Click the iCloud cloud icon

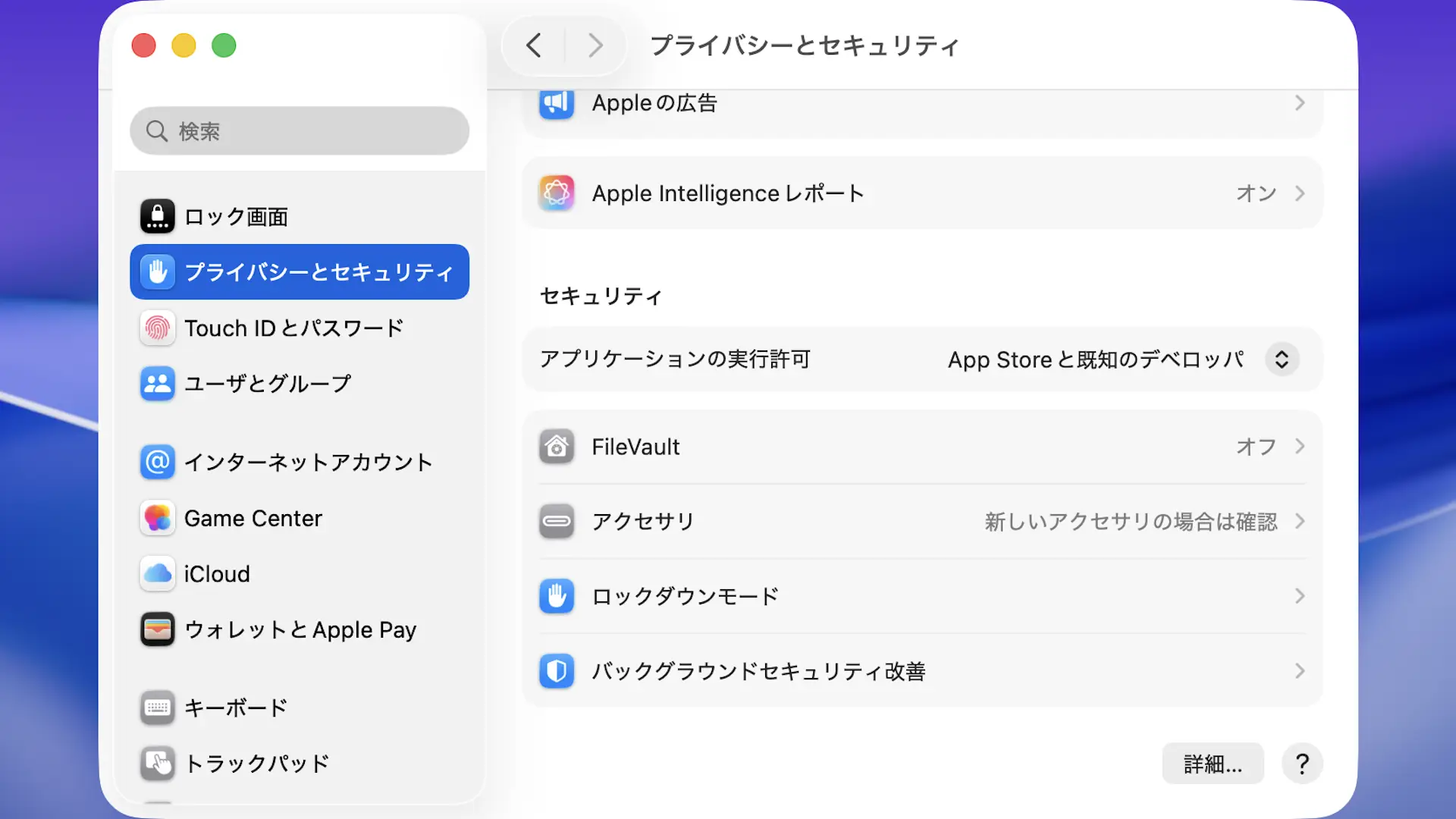[158, 574]
